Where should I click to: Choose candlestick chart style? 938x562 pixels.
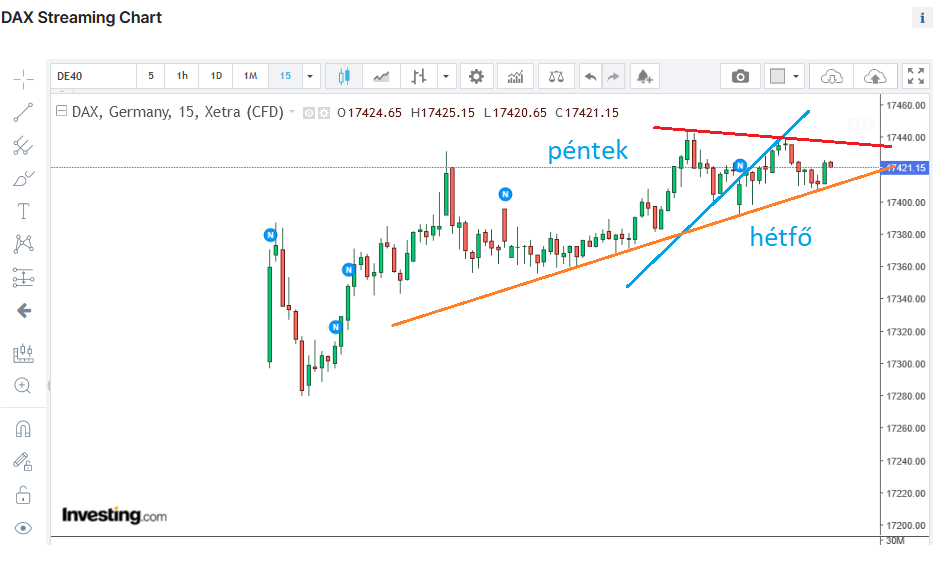pyautogui.click(x=344, y=76)
